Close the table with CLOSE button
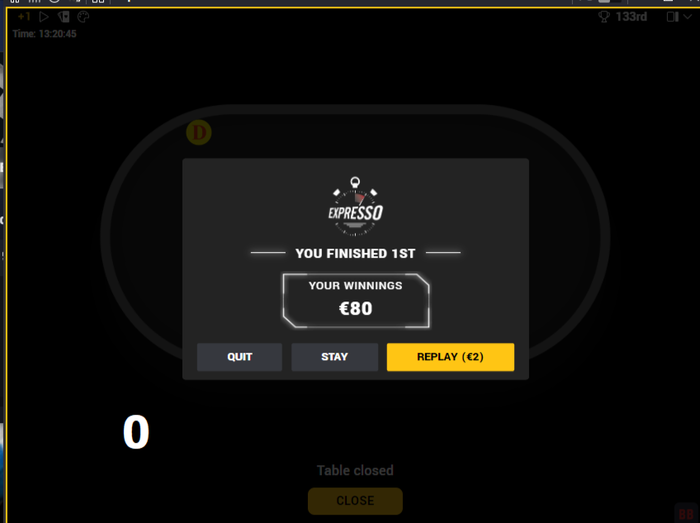700x523 pixels. coord(355,501)
